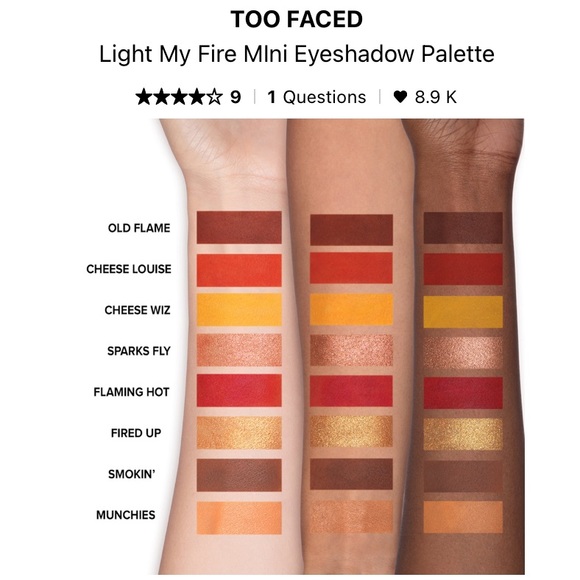Click the TOO FACED brand name
The height and width of the screenshot is (580, 580).
[297, 19]
